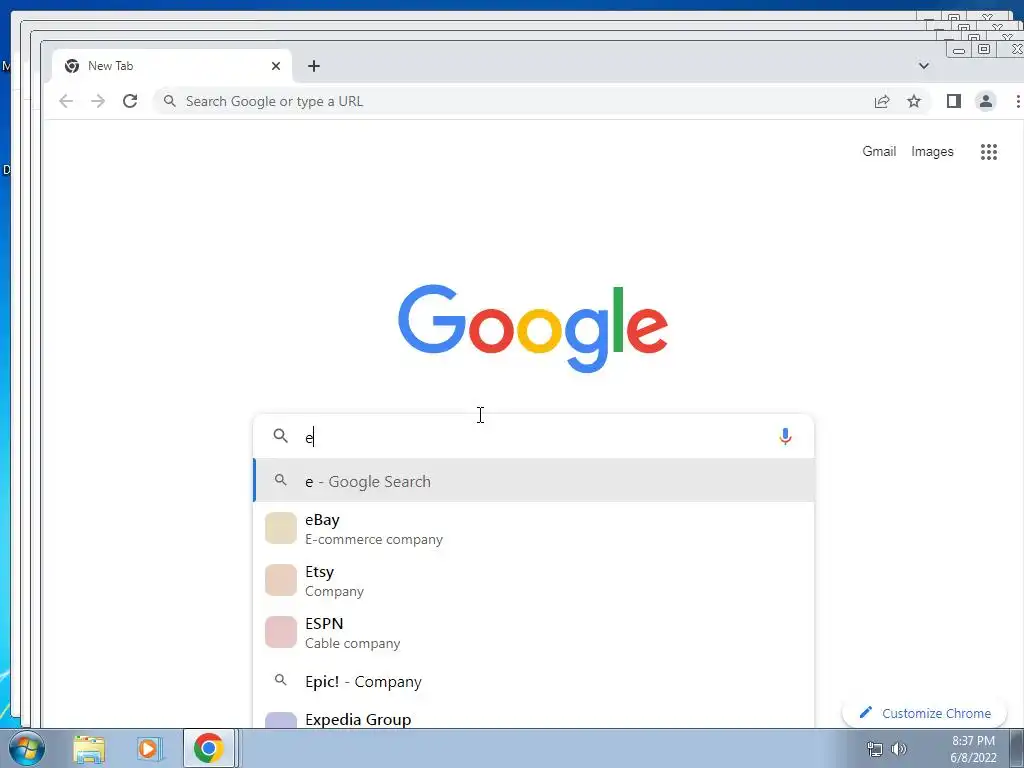Open the taskbar clock showing 8:37 PM

(x=973, y=749)
